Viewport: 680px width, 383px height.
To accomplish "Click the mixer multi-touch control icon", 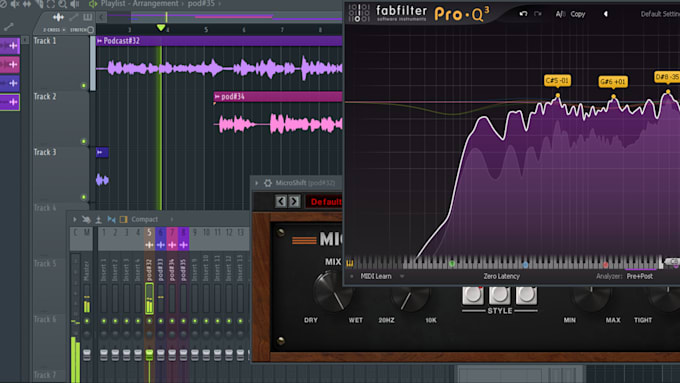I will pos(86,219).
